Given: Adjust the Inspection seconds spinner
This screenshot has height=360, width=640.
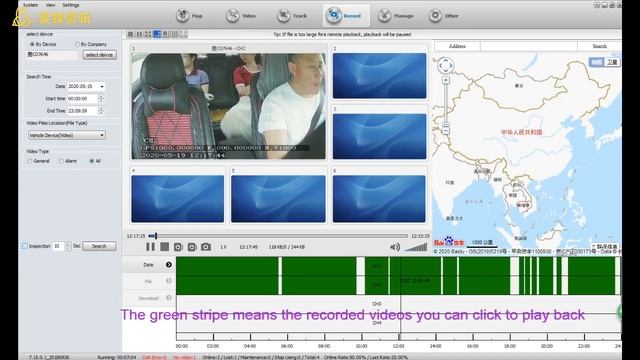Looking at the screenshot, I should [x=68, y=246].
